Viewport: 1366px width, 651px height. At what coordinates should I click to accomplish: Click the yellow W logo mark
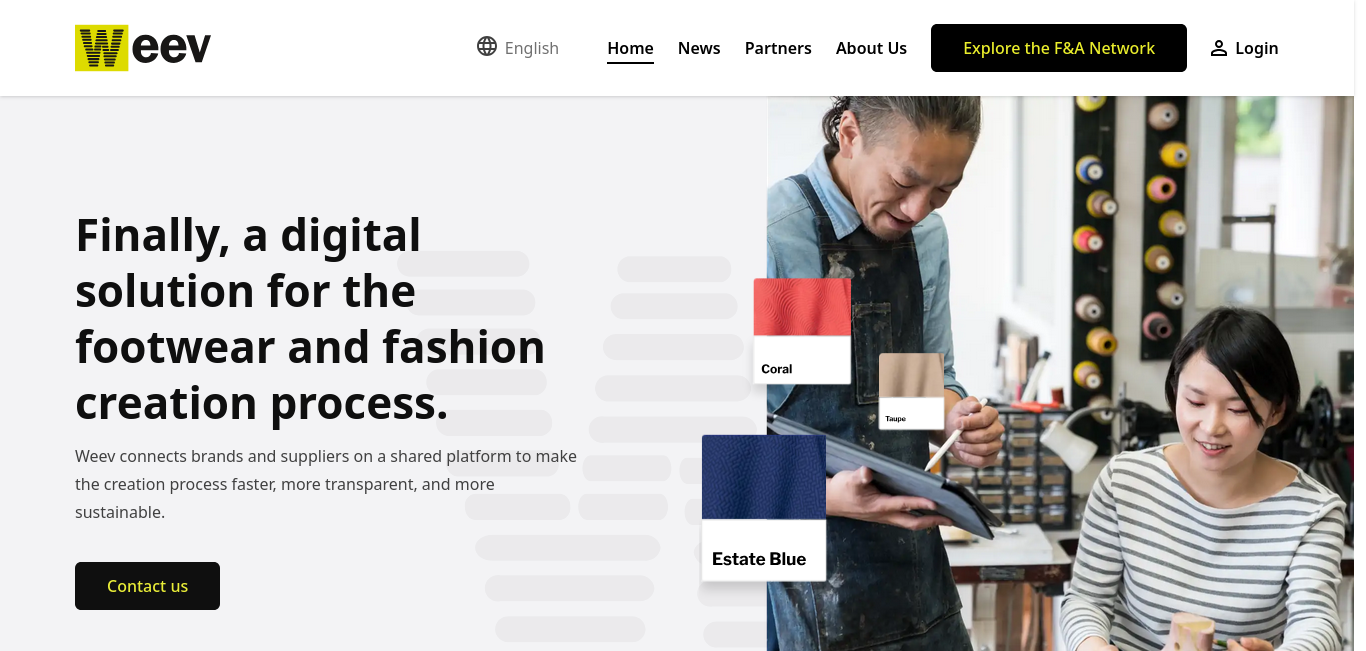(101, 48)
